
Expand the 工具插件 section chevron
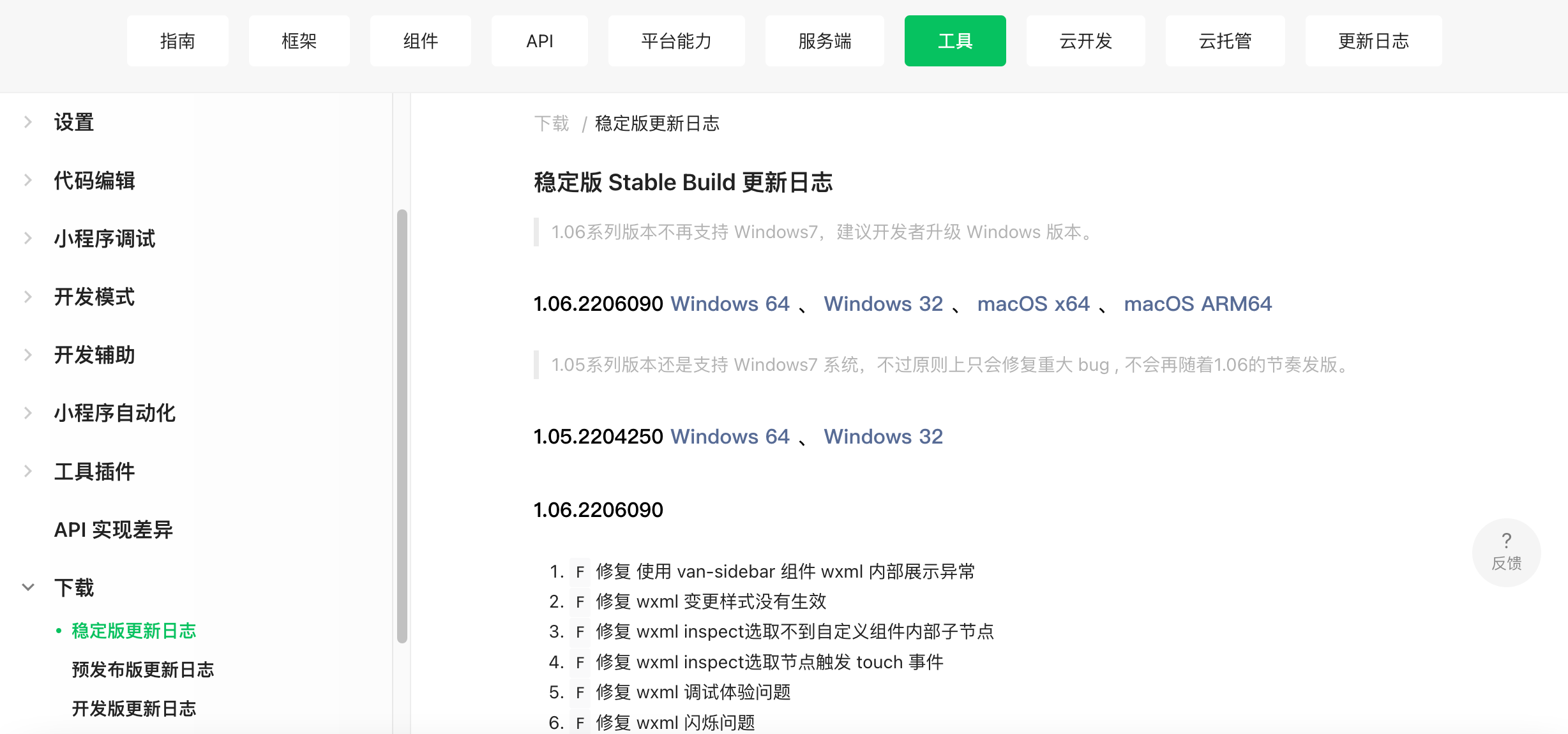click(28, 471)
